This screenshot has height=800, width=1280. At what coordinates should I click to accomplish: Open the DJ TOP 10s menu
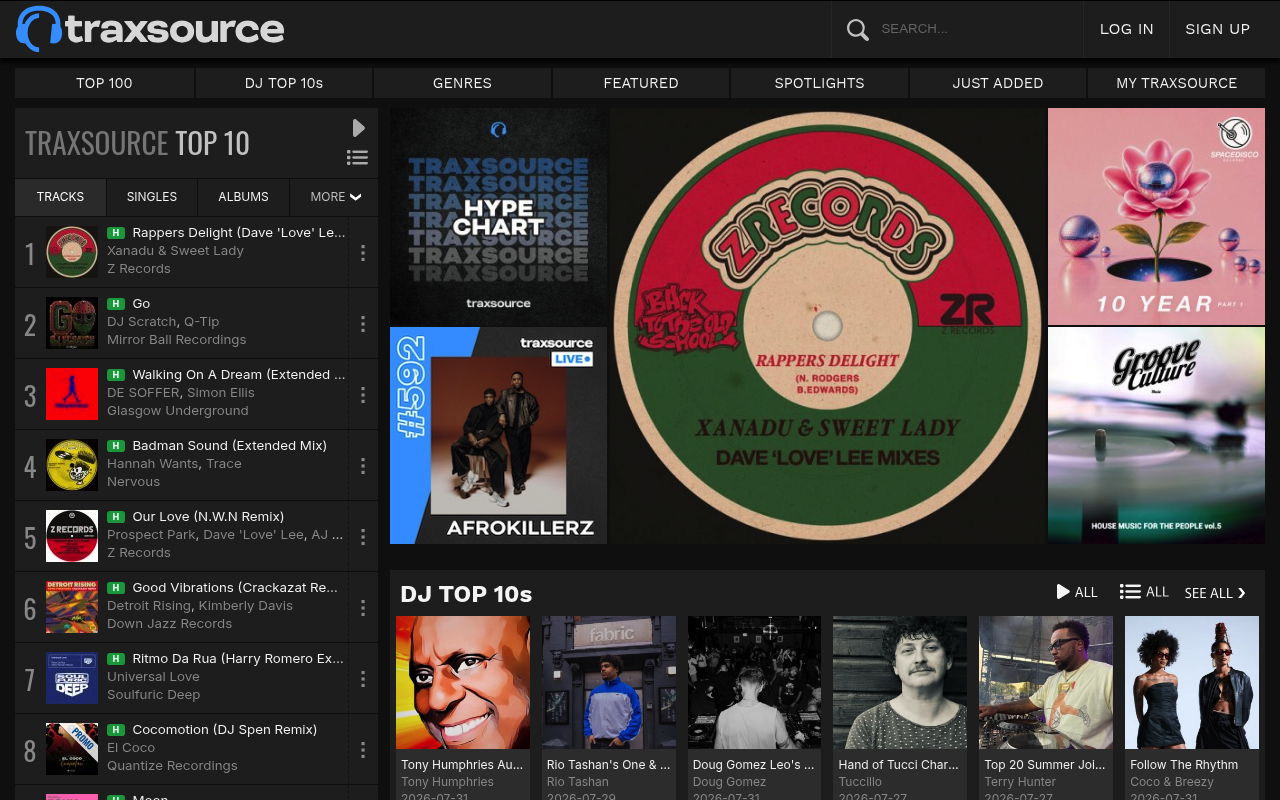coord(284,83)
